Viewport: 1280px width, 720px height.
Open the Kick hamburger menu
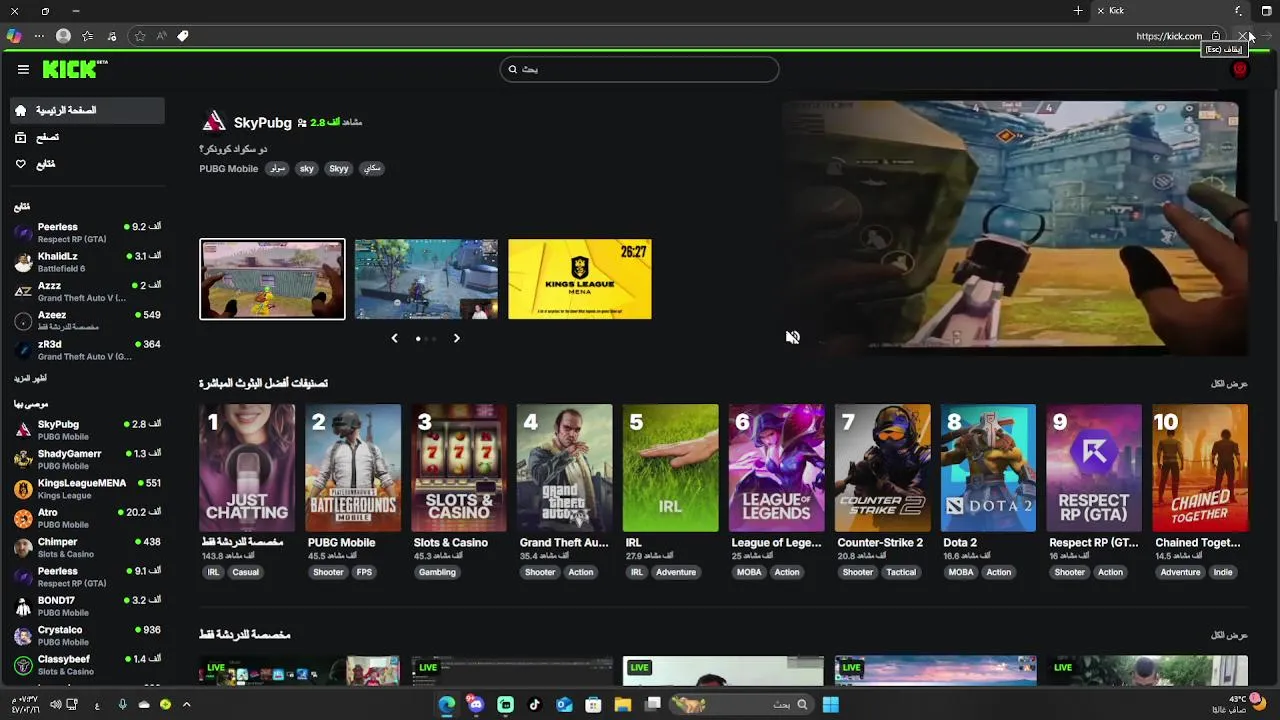[23, 69]
